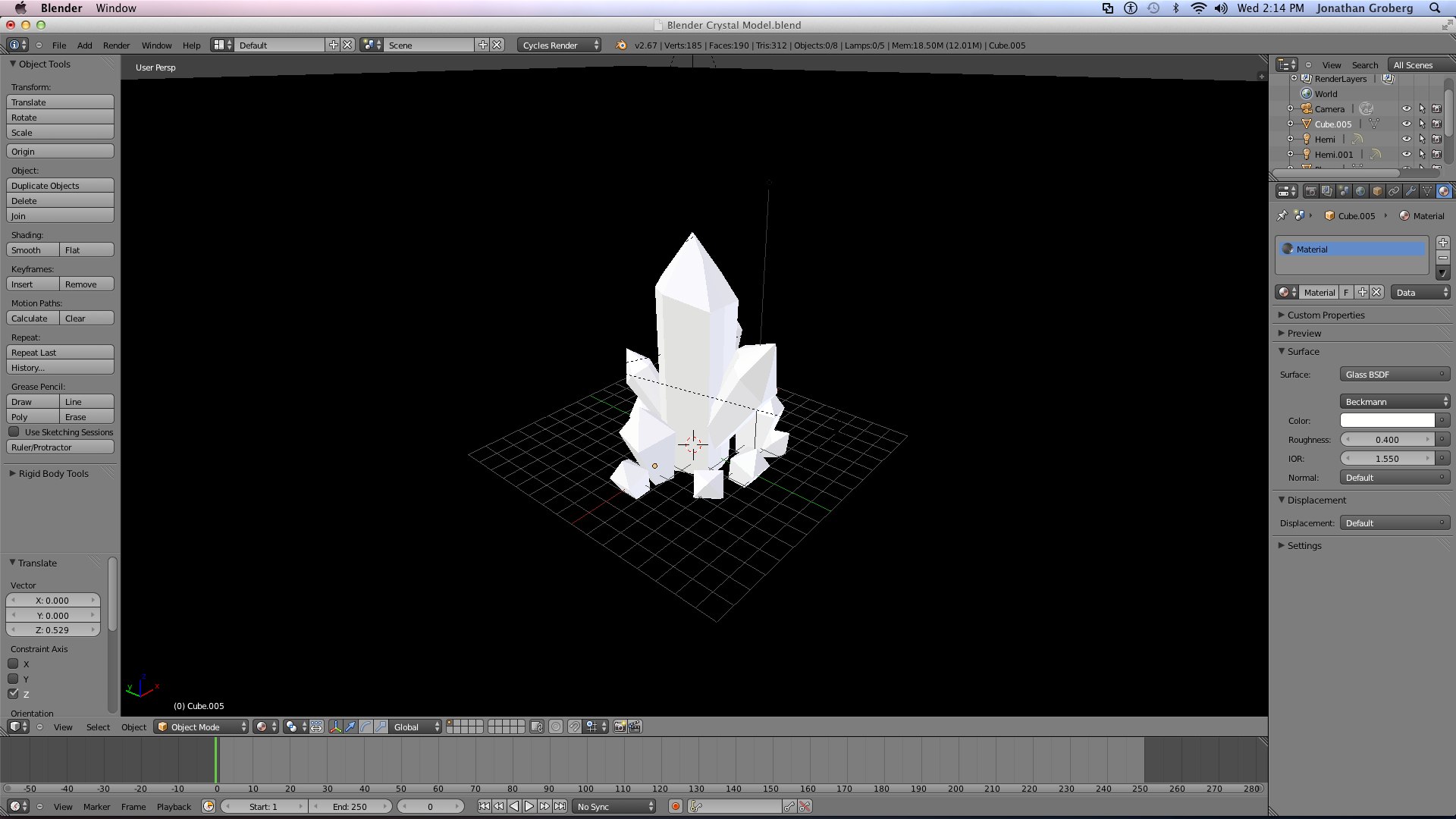Open the Beckmann distribution dropdown
The image size is (1456, 819).
tap(1395, 402)
